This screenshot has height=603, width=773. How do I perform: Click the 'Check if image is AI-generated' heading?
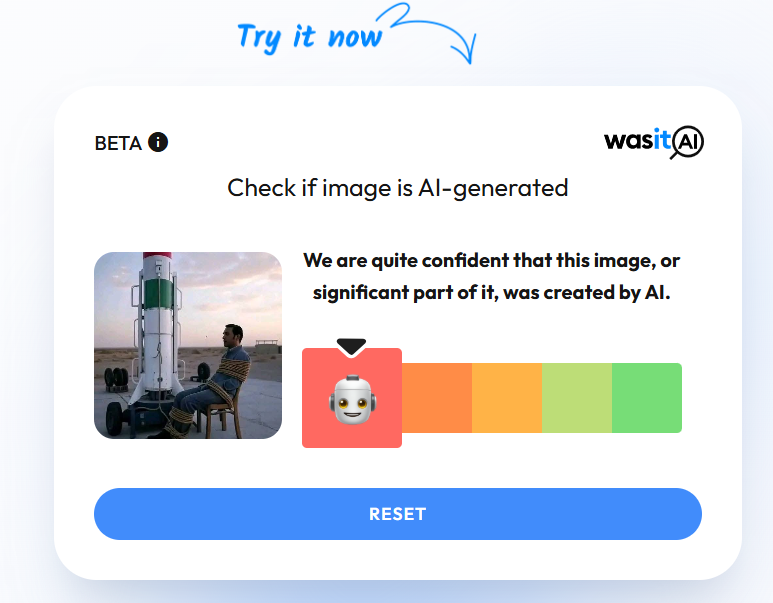click(398, 188)
